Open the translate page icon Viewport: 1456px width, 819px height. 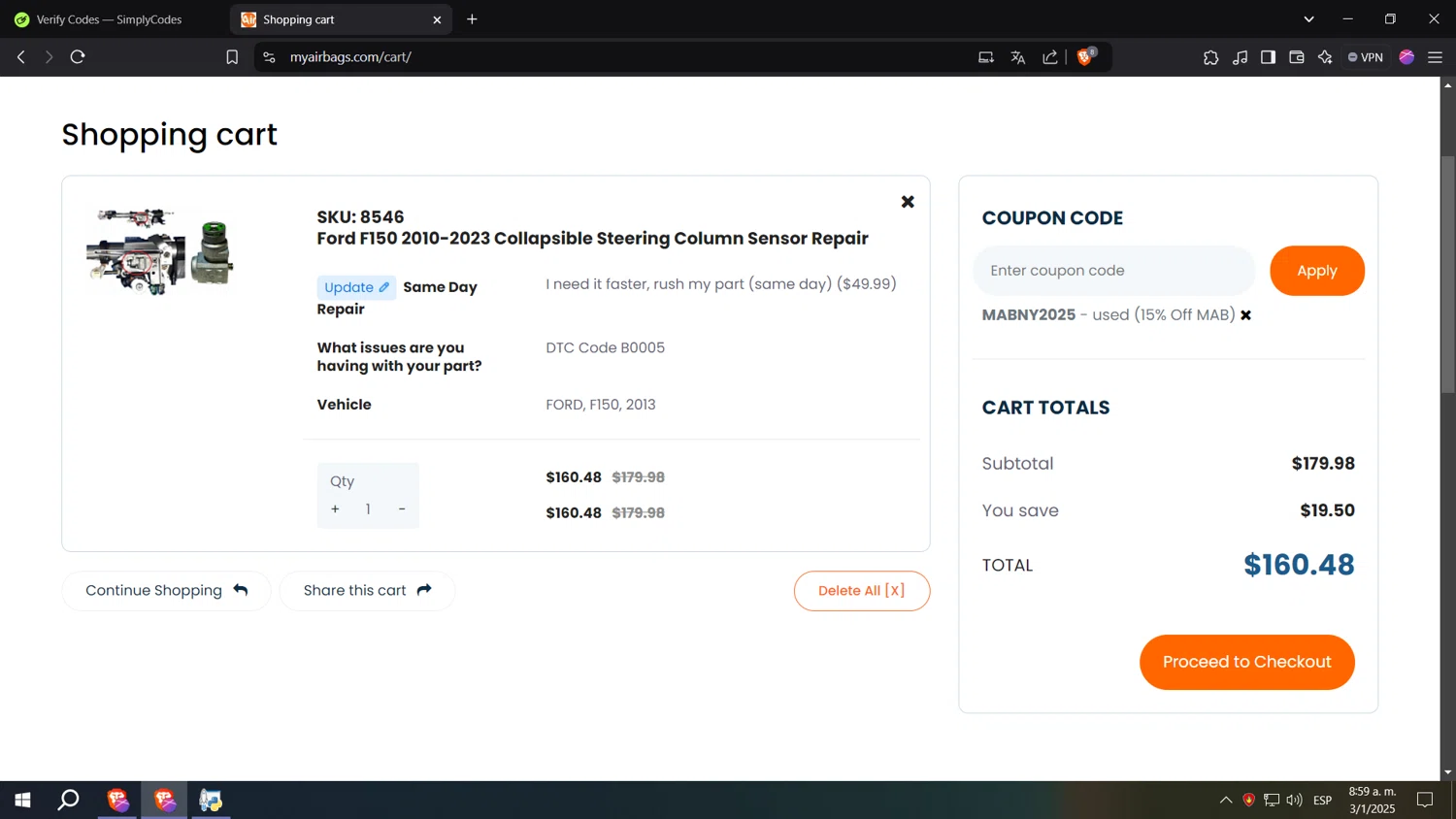1018,57
